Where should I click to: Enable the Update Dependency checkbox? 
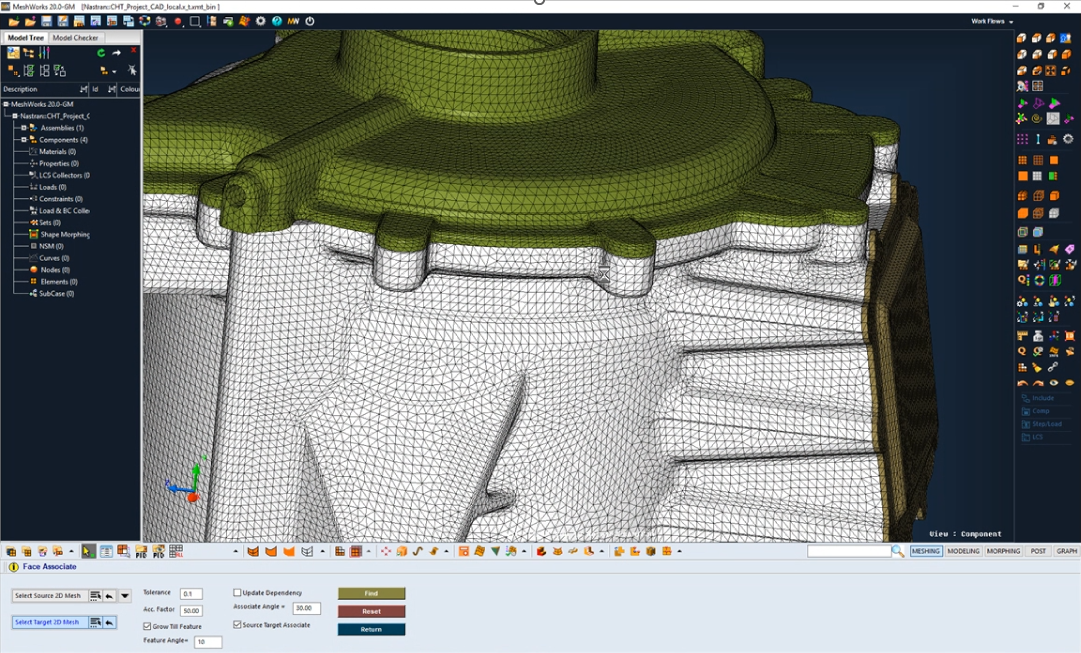click(x=238, y=593)
